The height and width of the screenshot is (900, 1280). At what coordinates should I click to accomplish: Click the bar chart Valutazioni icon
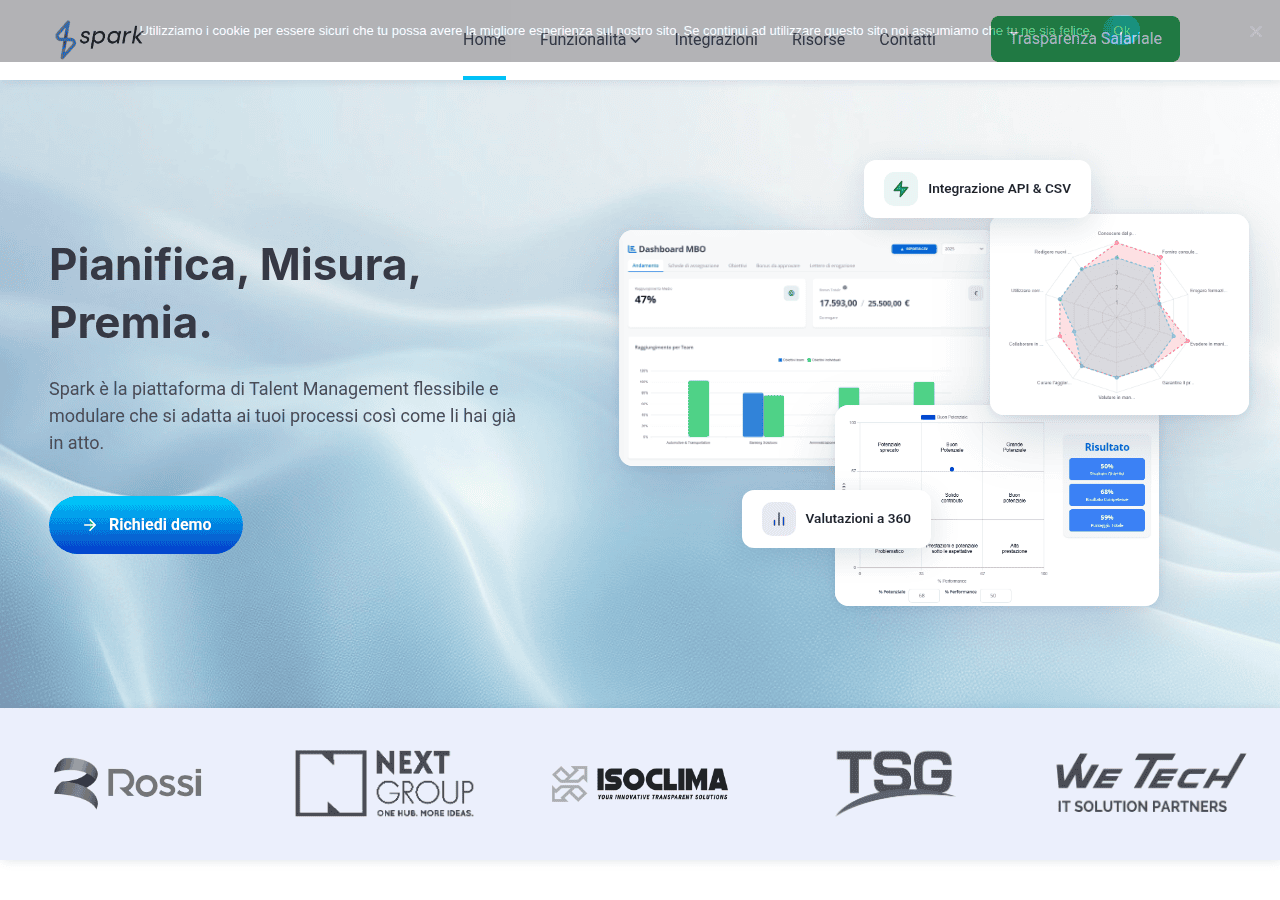pos(779,519)
